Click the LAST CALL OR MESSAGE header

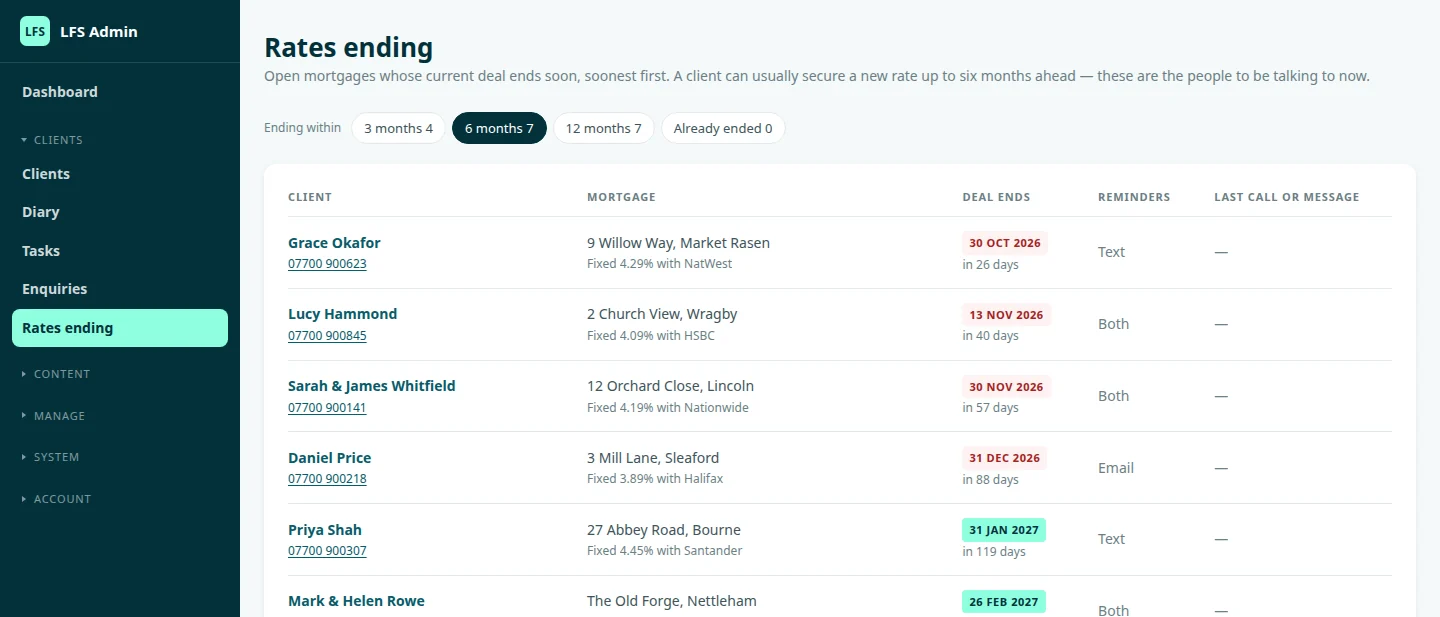[1287, 197]
